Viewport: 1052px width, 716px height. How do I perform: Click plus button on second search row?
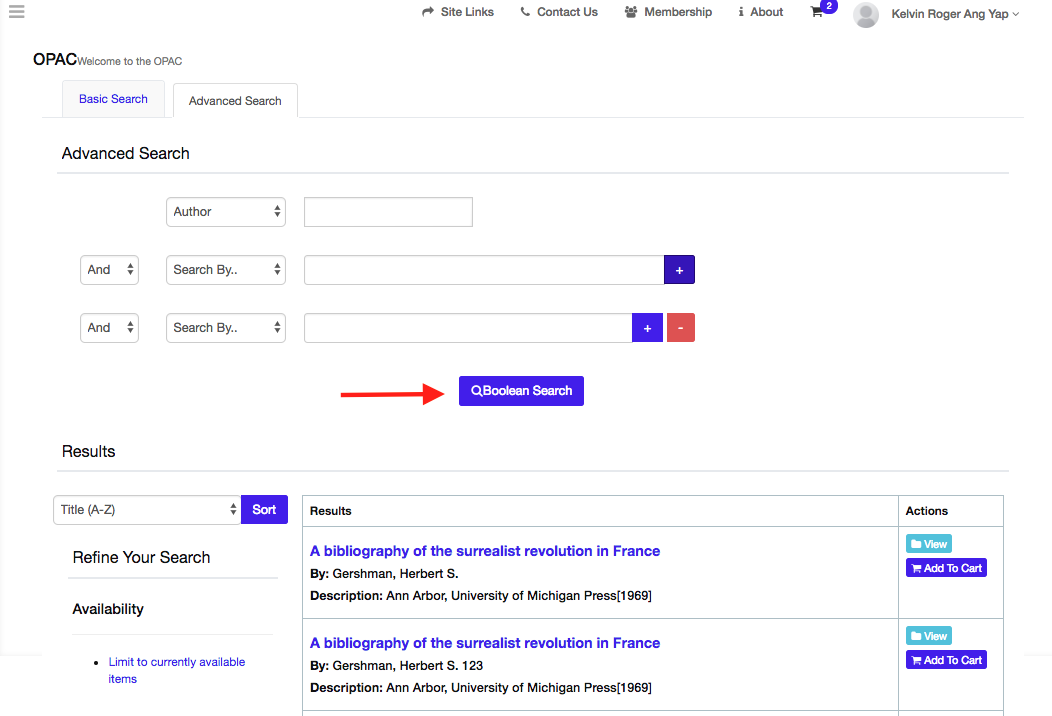pyautogui.click(x=679, y=270)
